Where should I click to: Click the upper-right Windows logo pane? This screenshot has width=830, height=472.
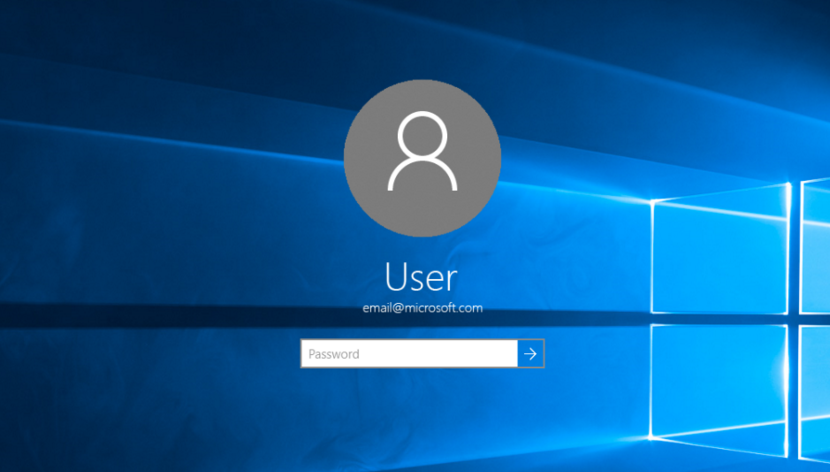[815, 247]
